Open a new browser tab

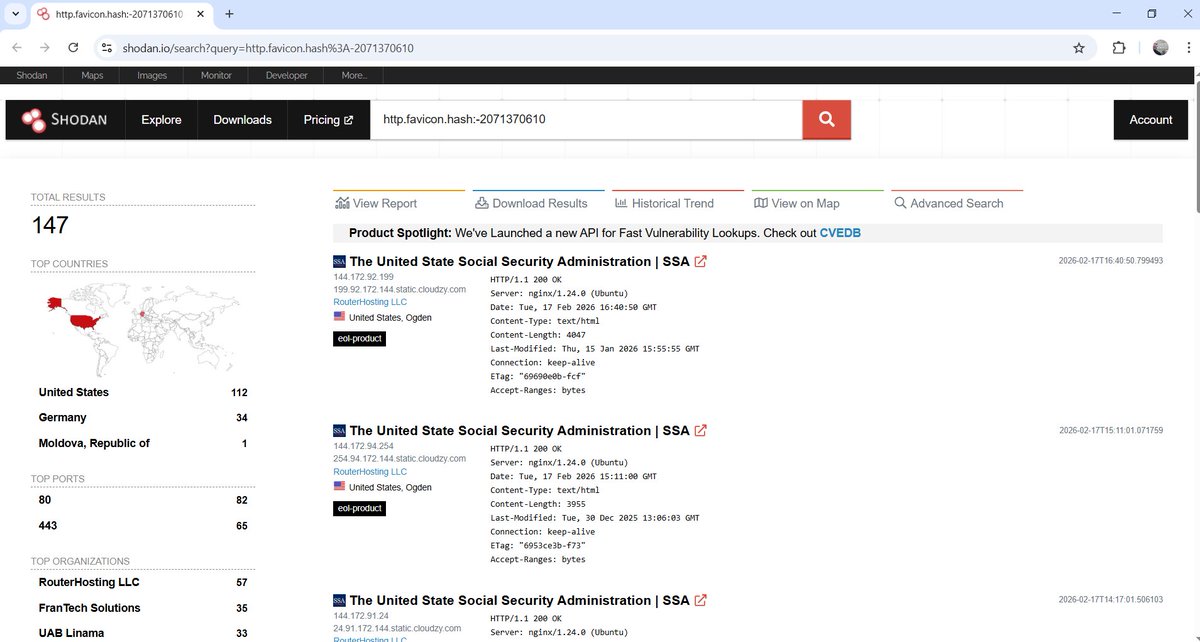click(229, 14)
